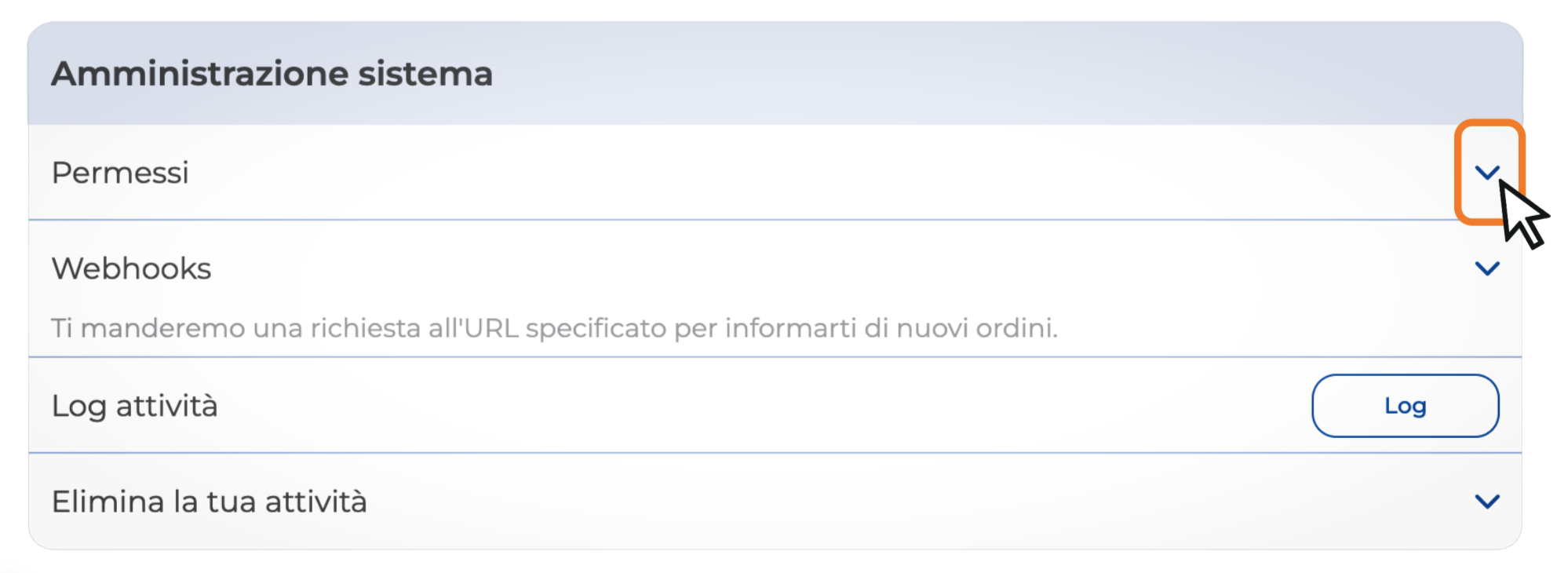This screenshot has height=573, width=1568.
Task: Click the down arrow beside Permessi
Action: [1486, 172]
